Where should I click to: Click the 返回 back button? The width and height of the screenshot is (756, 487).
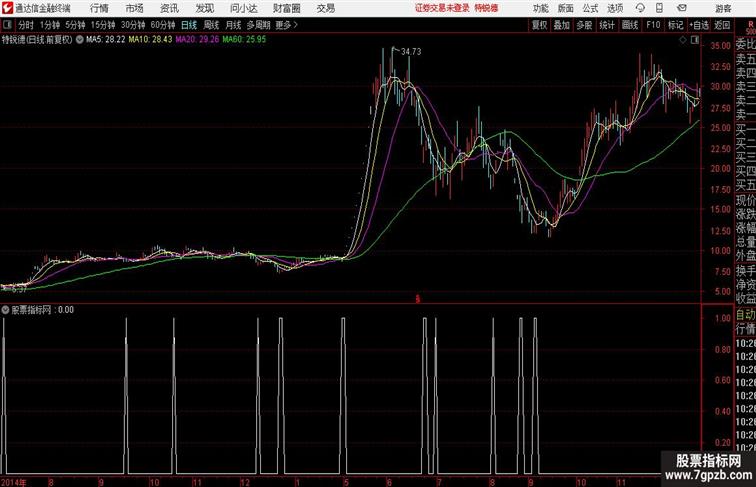(722, 25)
